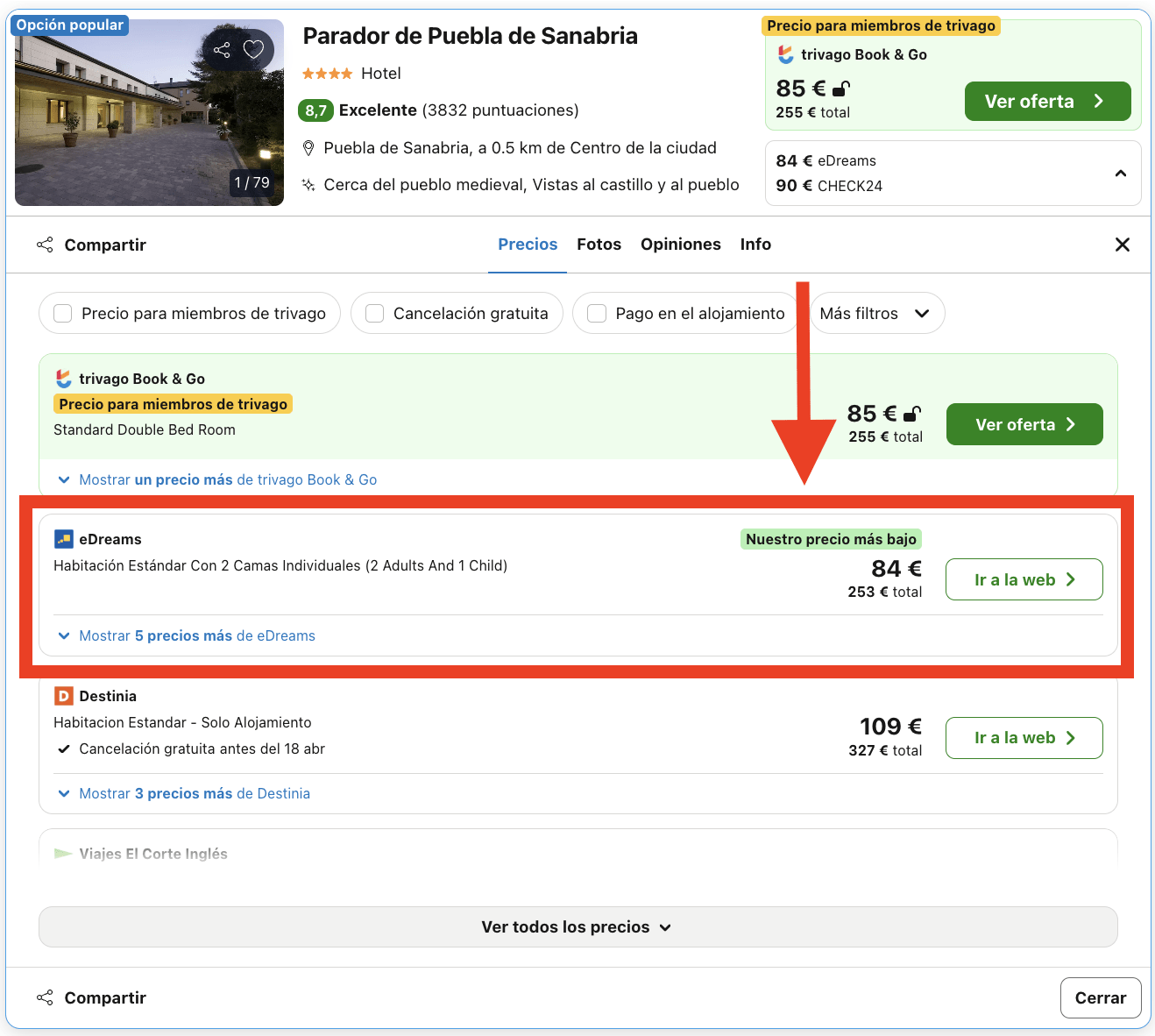Select the Info tab
Viewport: 1155px width, 1036px height.
tap(755, 245)
